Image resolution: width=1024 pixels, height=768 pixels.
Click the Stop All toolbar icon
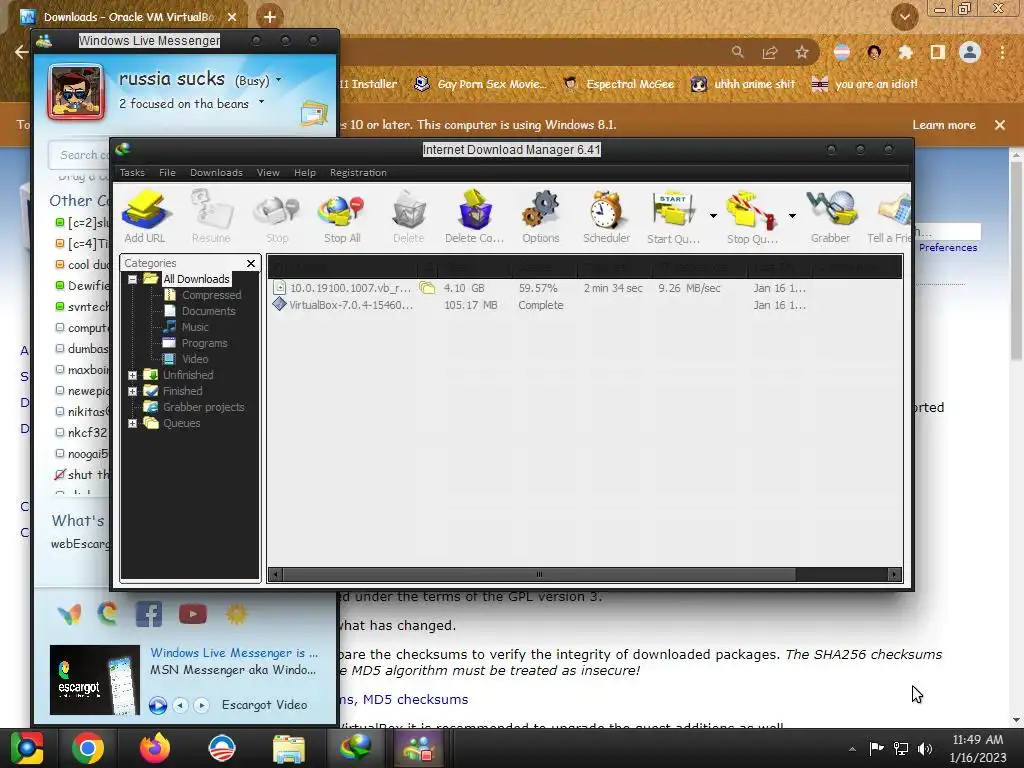tap(342, 216)
